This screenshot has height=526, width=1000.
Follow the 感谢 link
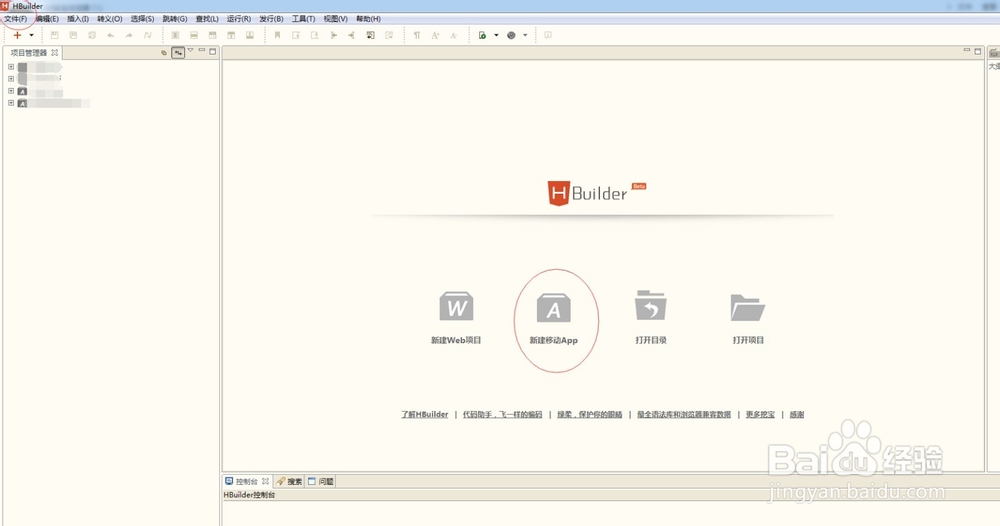click(797, 414)
